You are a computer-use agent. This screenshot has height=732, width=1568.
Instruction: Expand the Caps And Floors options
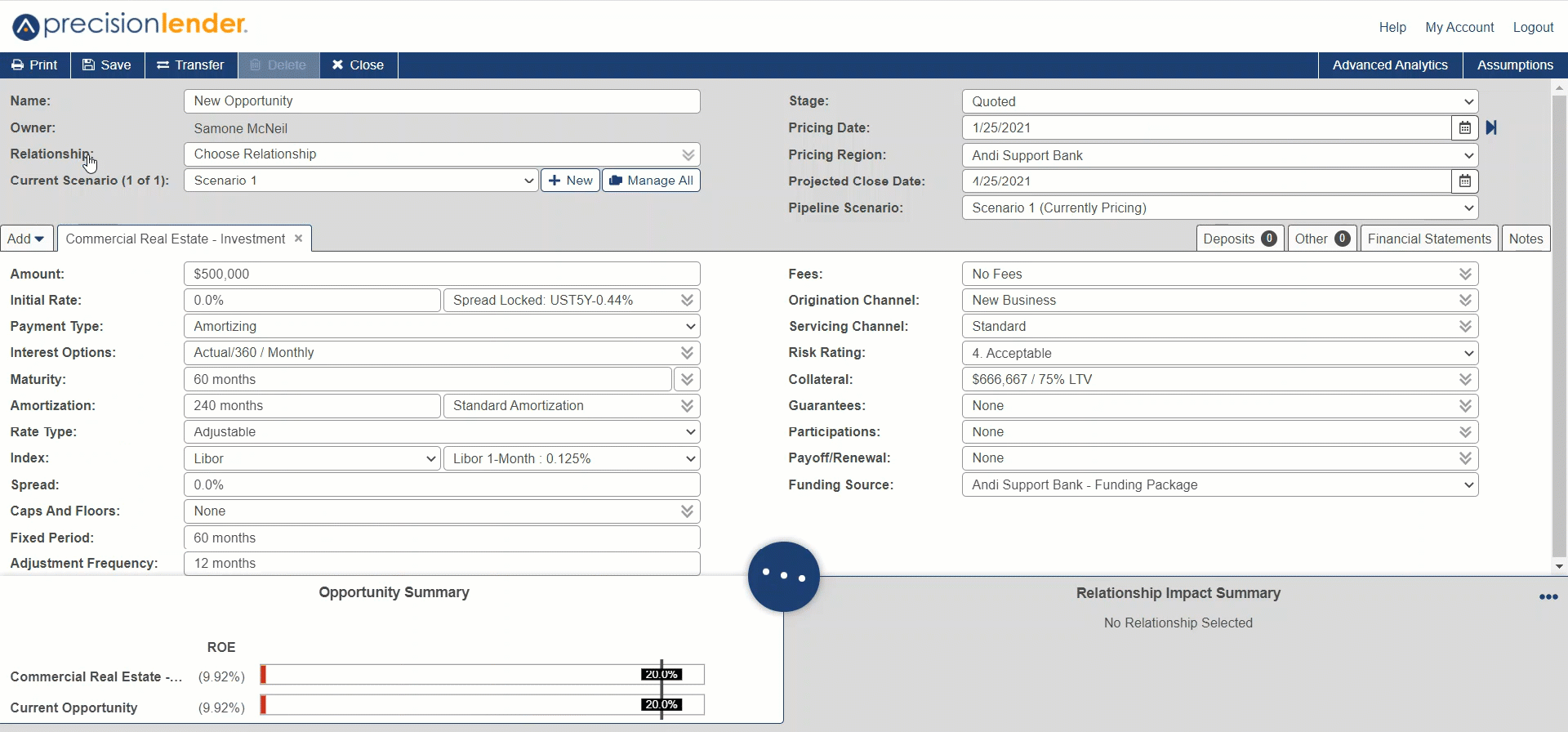click(688, 511)
